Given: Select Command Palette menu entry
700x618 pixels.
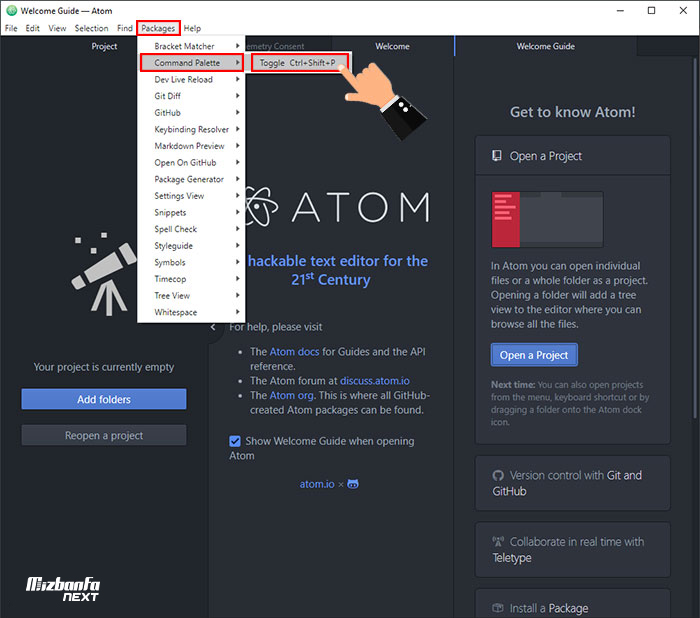Looking at the screenshot, I should pyautogui.click(x=191, y=63).
